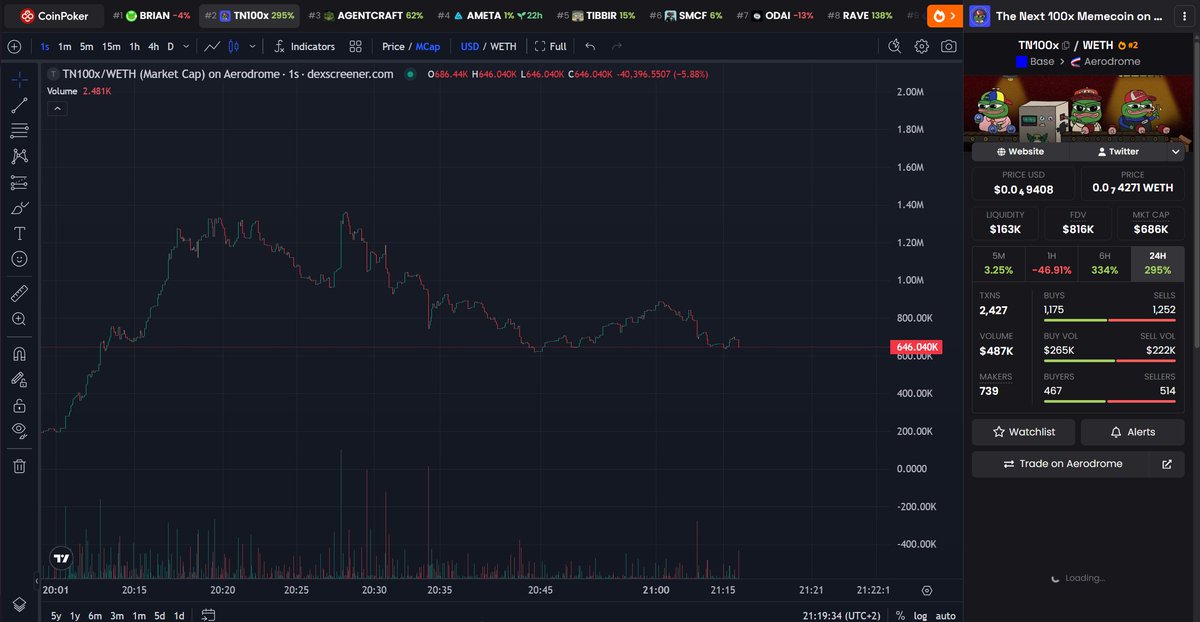This screenshot has width=1200, height=622.
Task: Switch denomination to USD
Action: tap(470, 46)
